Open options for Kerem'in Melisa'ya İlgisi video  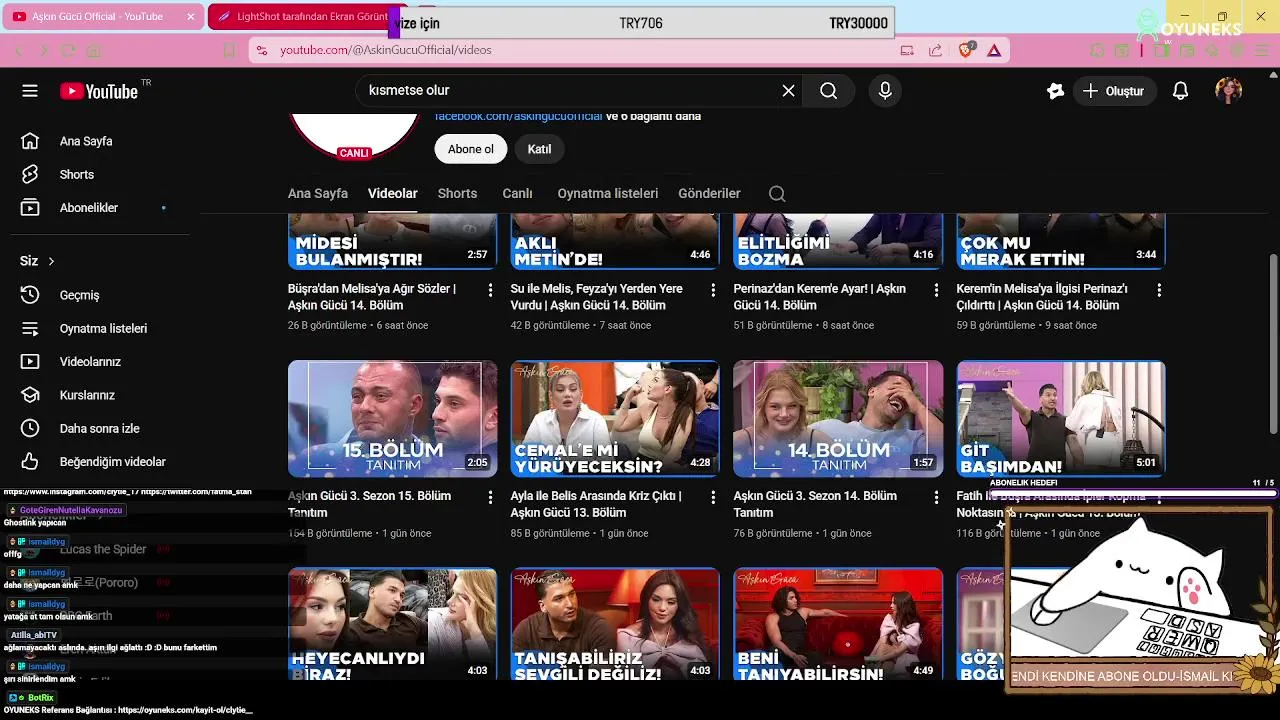1159,290
